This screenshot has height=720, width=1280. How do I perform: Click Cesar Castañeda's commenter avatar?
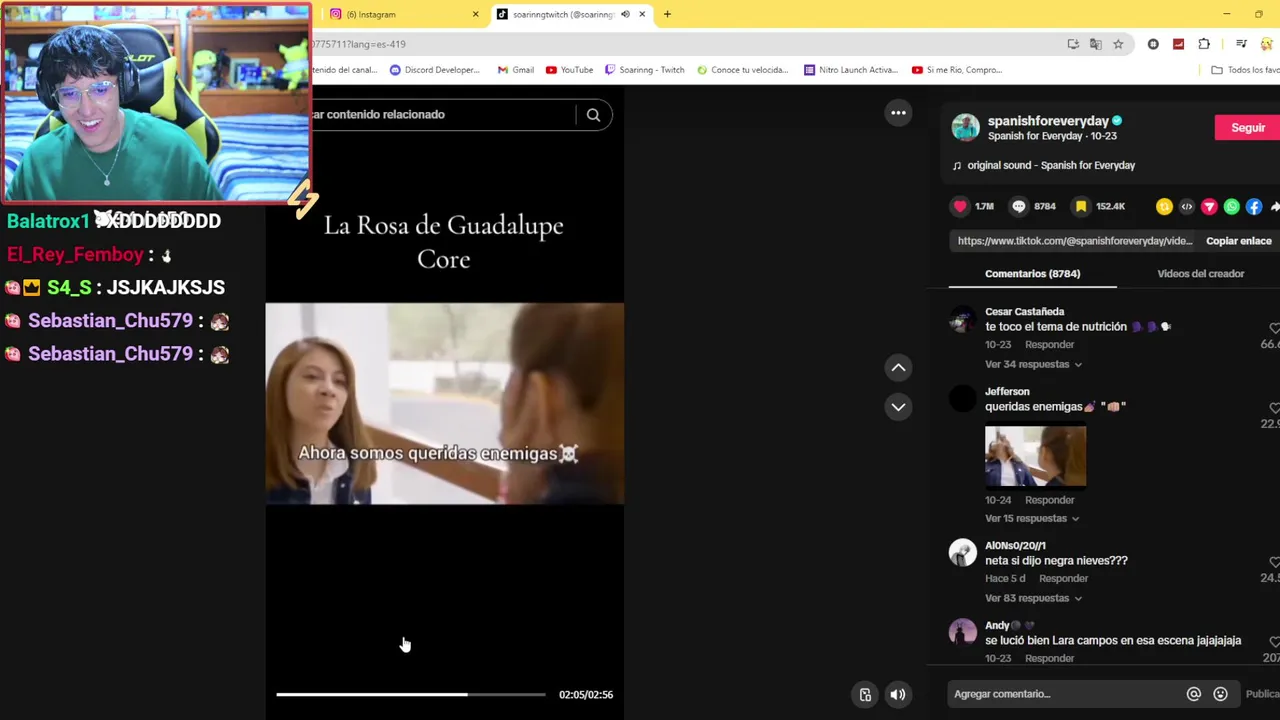coord(962,320)
